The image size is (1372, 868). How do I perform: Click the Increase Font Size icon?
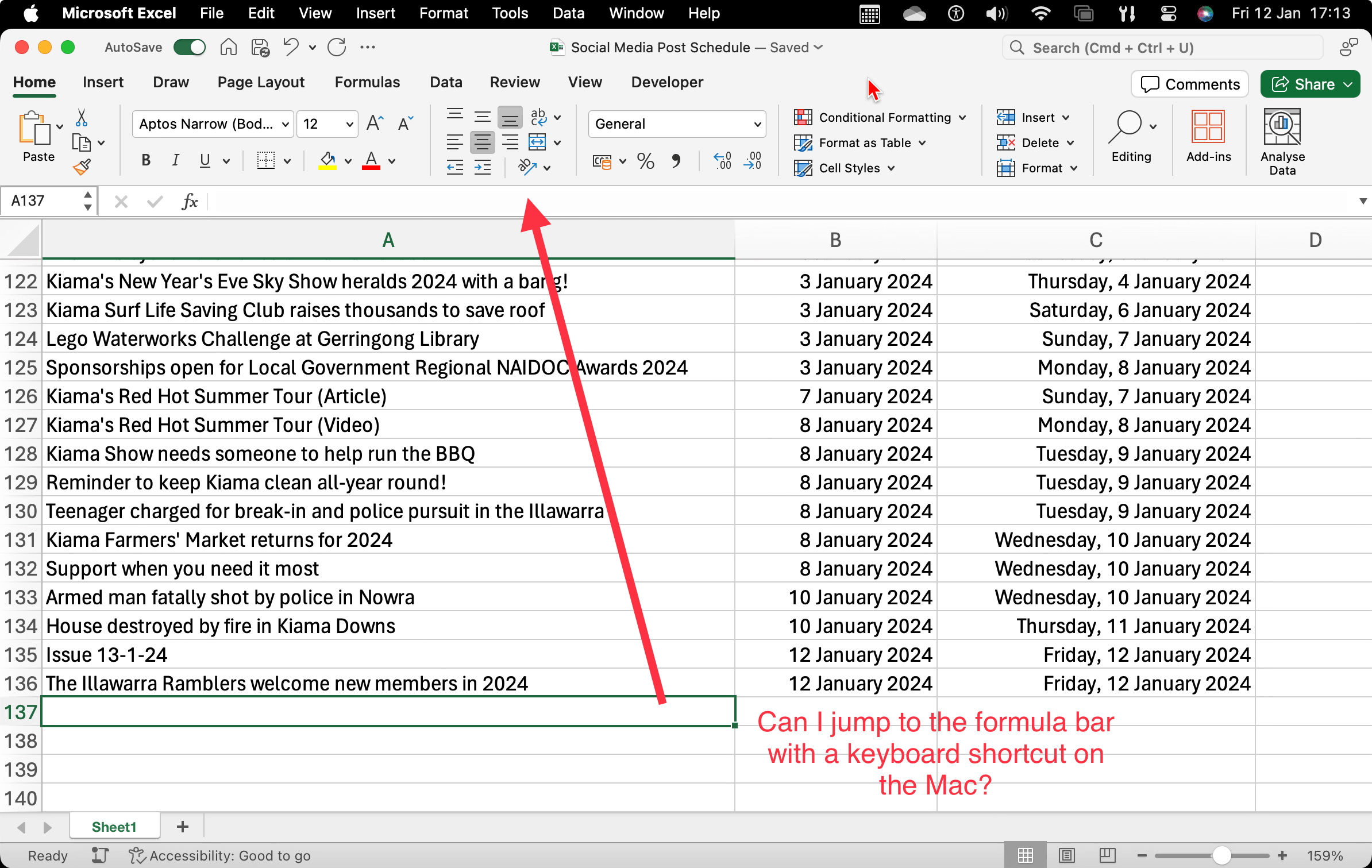click(x=375, y=124)
